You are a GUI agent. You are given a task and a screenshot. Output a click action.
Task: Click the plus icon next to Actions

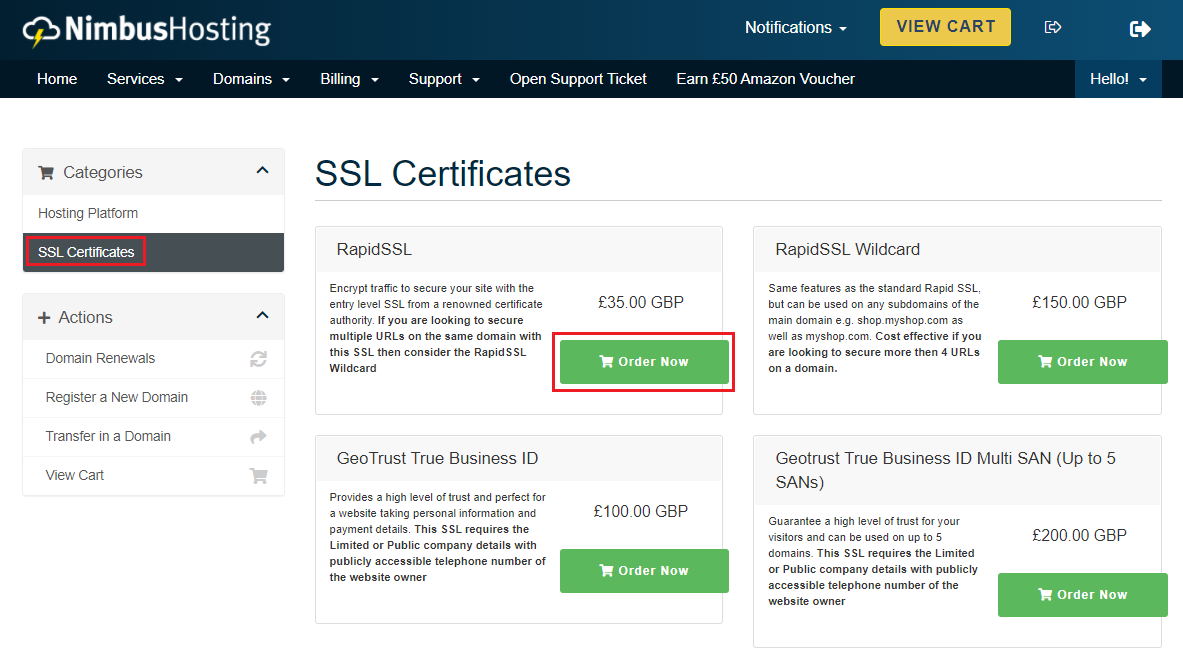pyautogui.click(x=44, y=318)
